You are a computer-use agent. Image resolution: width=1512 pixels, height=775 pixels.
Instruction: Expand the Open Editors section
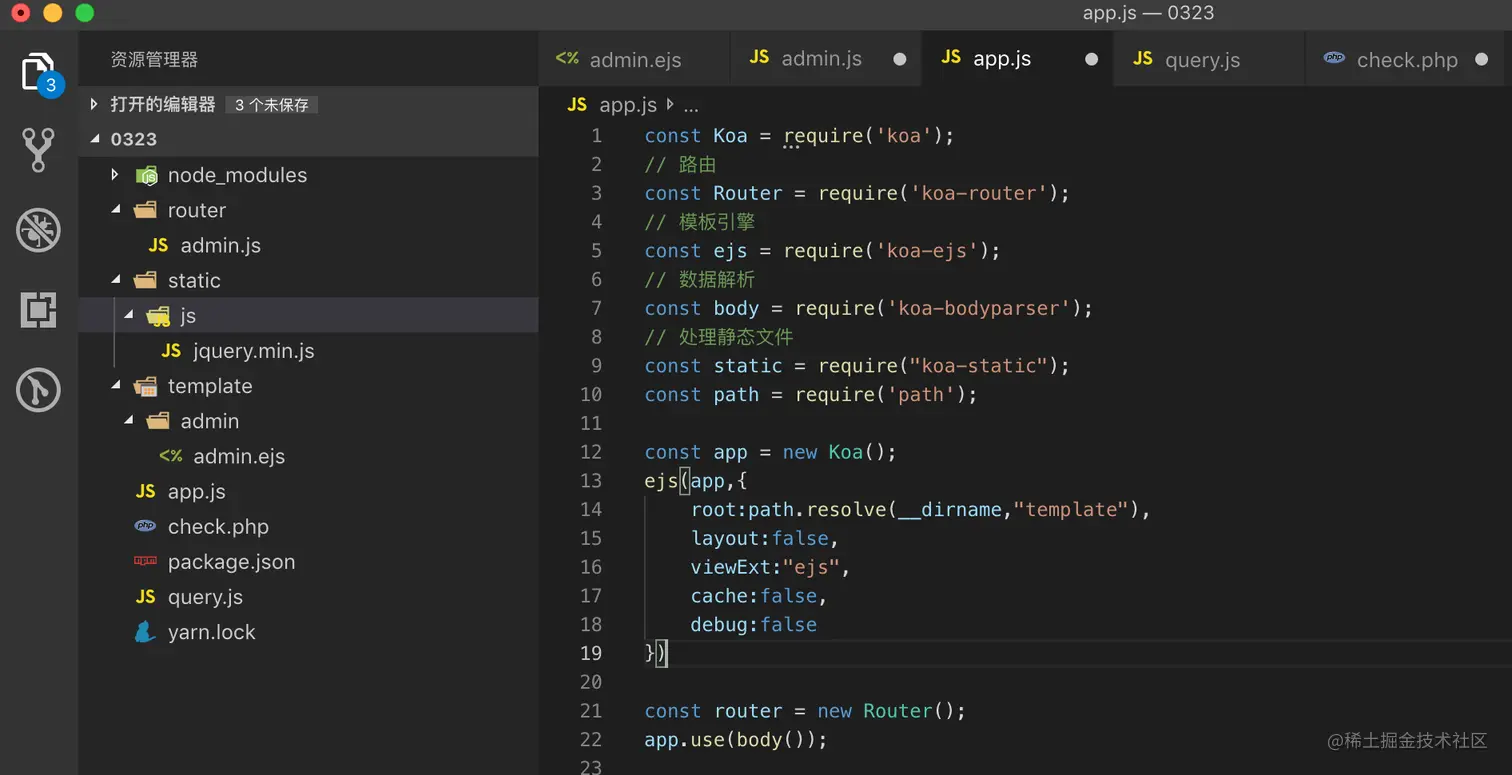click(95, 104)
